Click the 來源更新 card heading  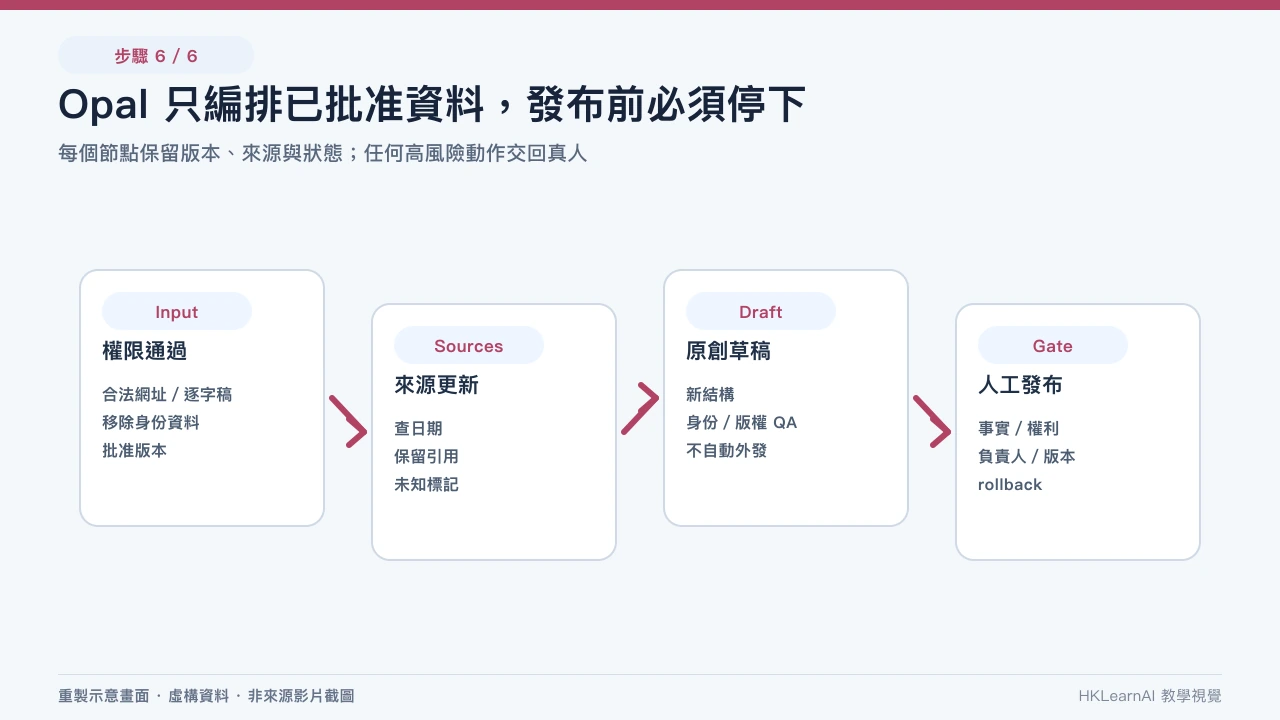(x=436, y=385)
